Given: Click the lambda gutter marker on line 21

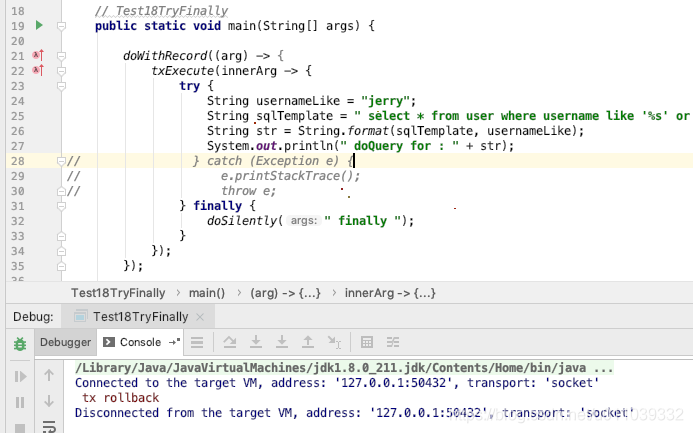Looking at the screenshot, I should tap(38, 56).
